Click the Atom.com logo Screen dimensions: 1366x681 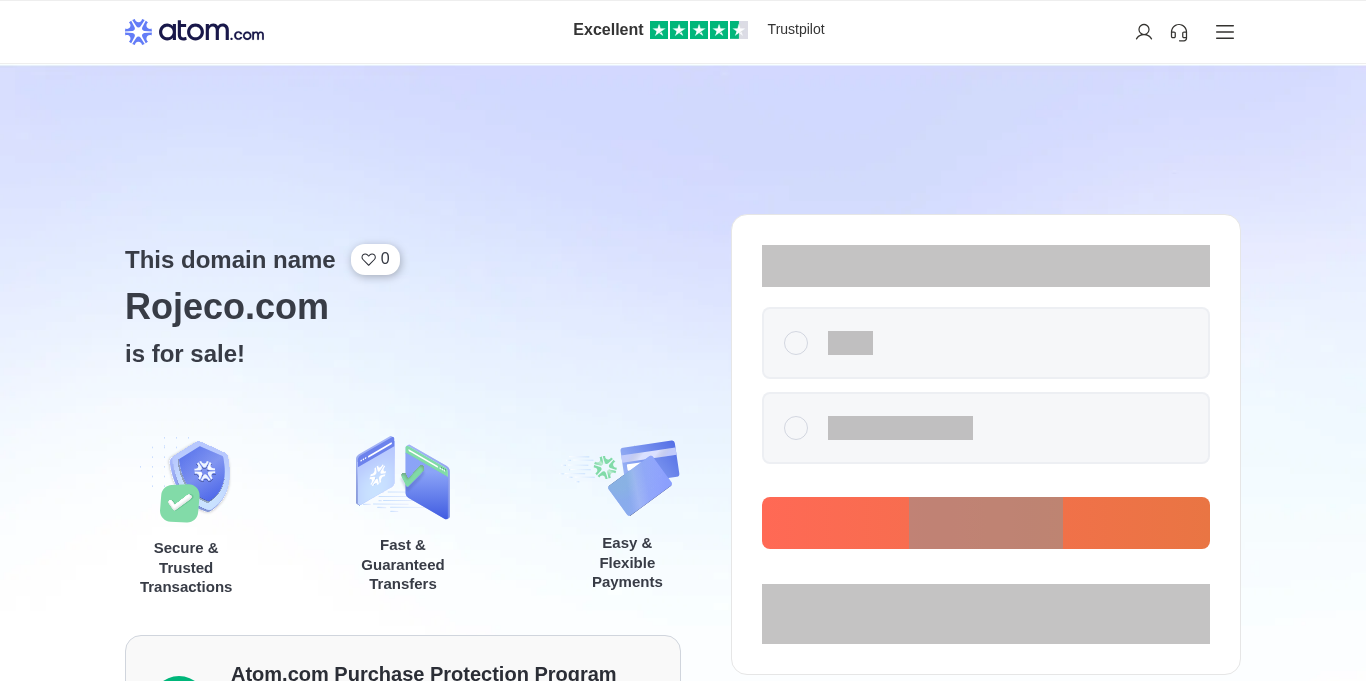195,32
